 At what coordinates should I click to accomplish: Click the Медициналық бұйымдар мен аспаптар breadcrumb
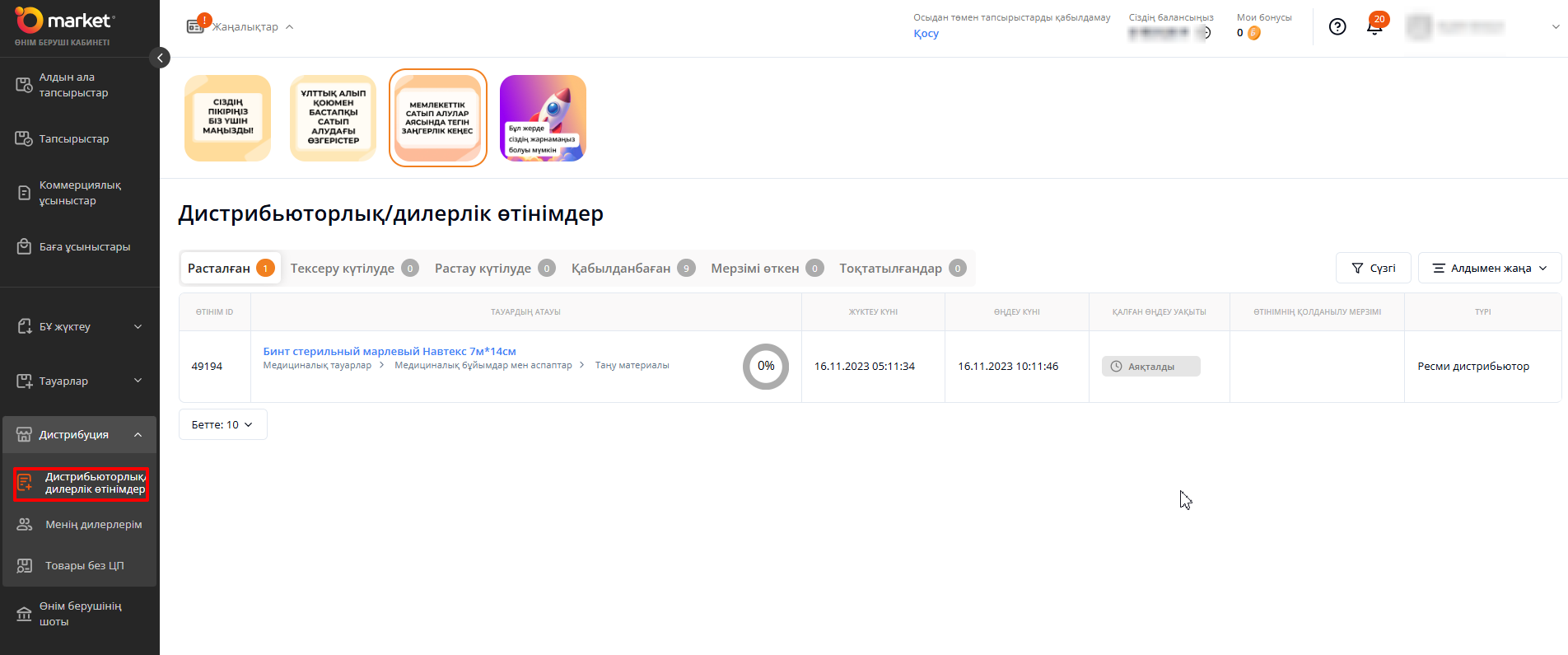483,365
